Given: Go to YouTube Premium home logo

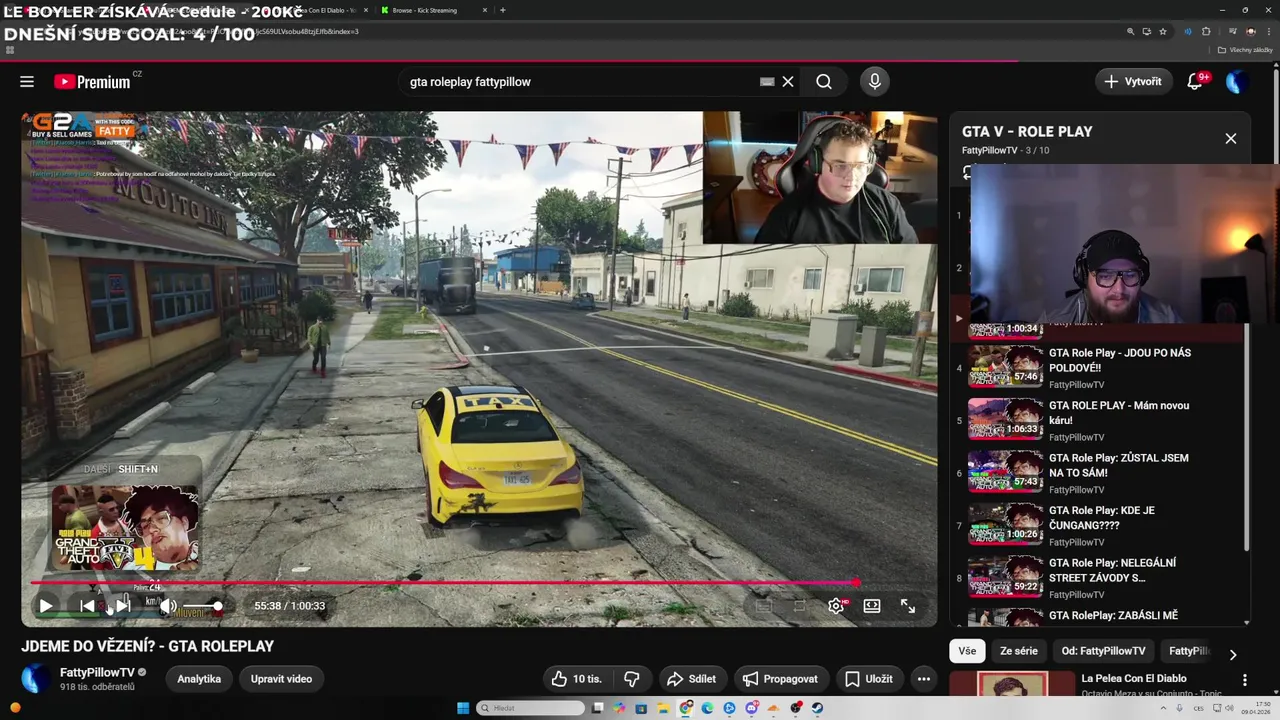Looking at the screenshot, I should click(x=92, y=82).
